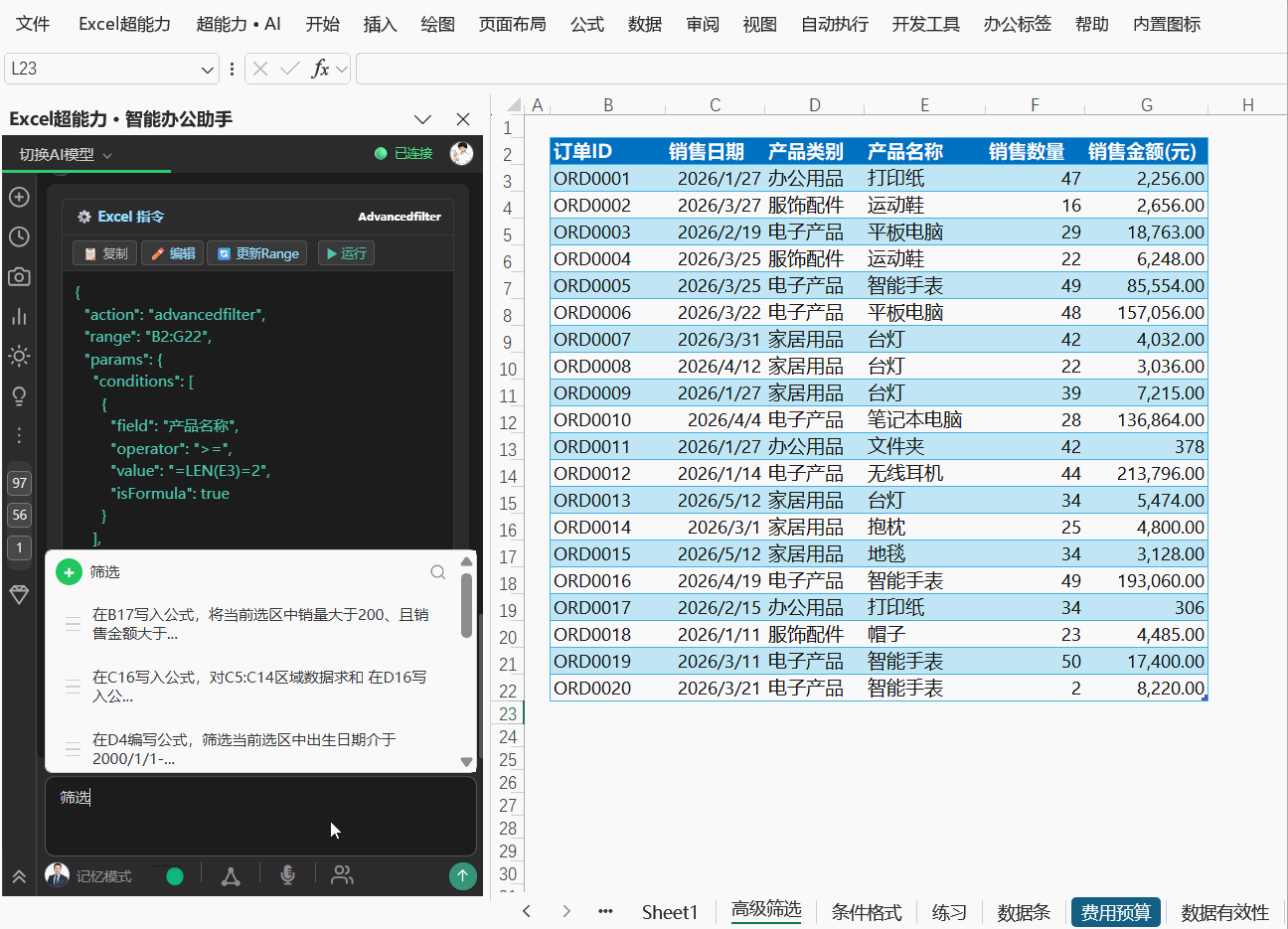Click the diamond premium icon
The image size is (1288, 929).
pyautogui.click(x=19, y=594)
